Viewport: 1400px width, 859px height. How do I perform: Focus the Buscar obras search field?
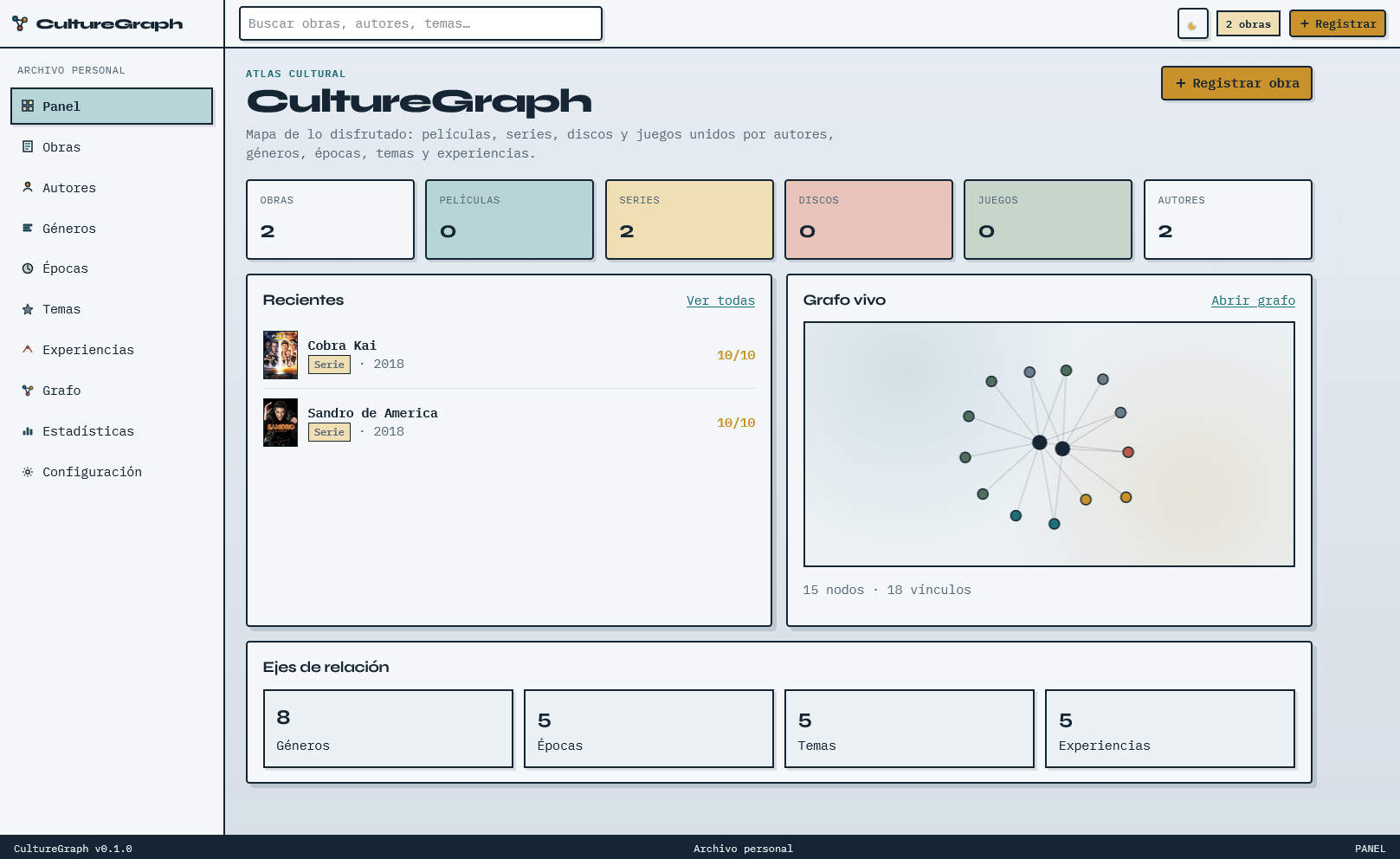[421, 23]
